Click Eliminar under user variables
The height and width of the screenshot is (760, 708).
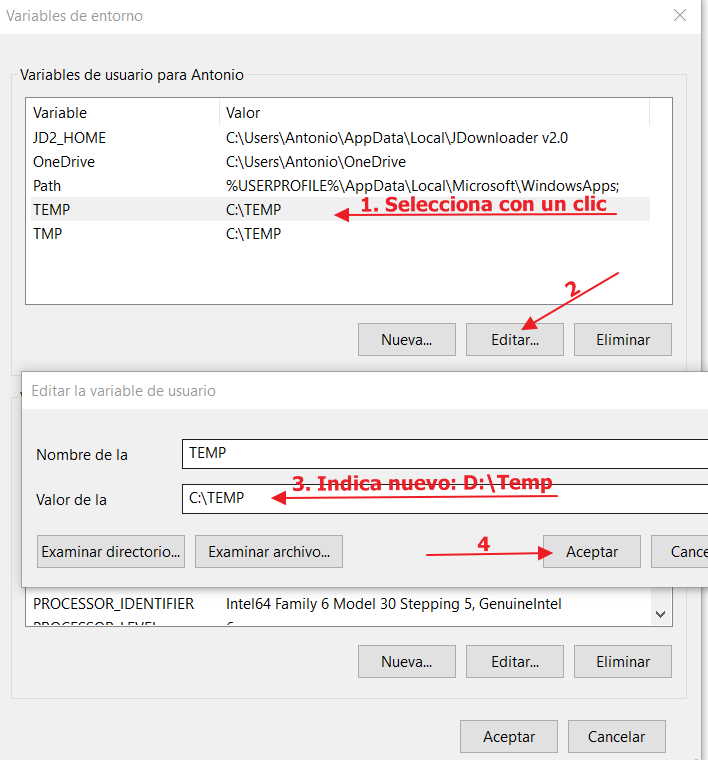(623, 339)
